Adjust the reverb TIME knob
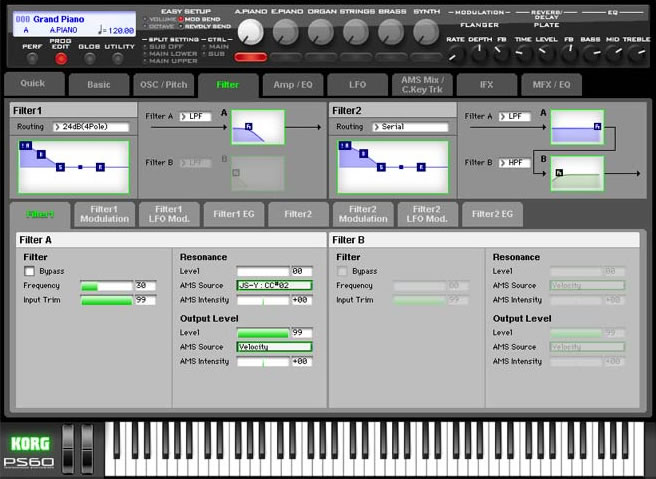Screen dimensions: 656x479 point(523,54)
